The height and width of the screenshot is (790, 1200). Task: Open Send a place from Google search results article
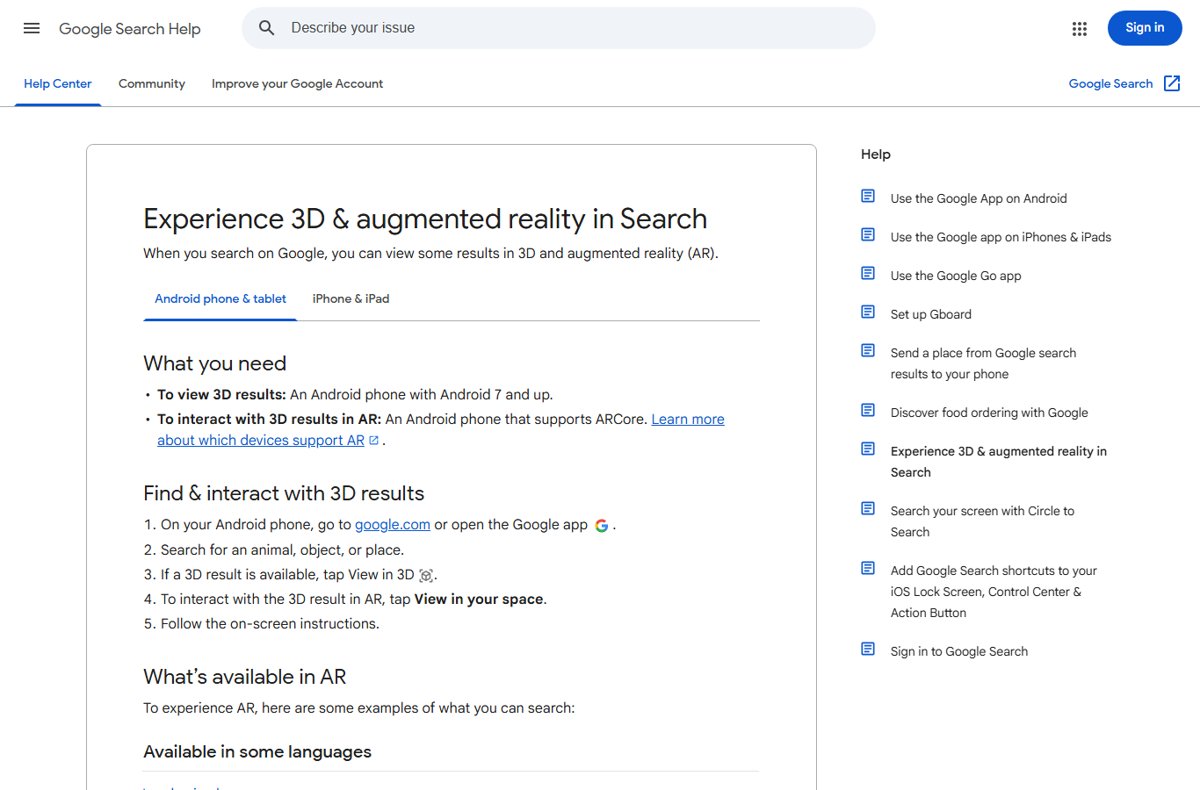984,363
